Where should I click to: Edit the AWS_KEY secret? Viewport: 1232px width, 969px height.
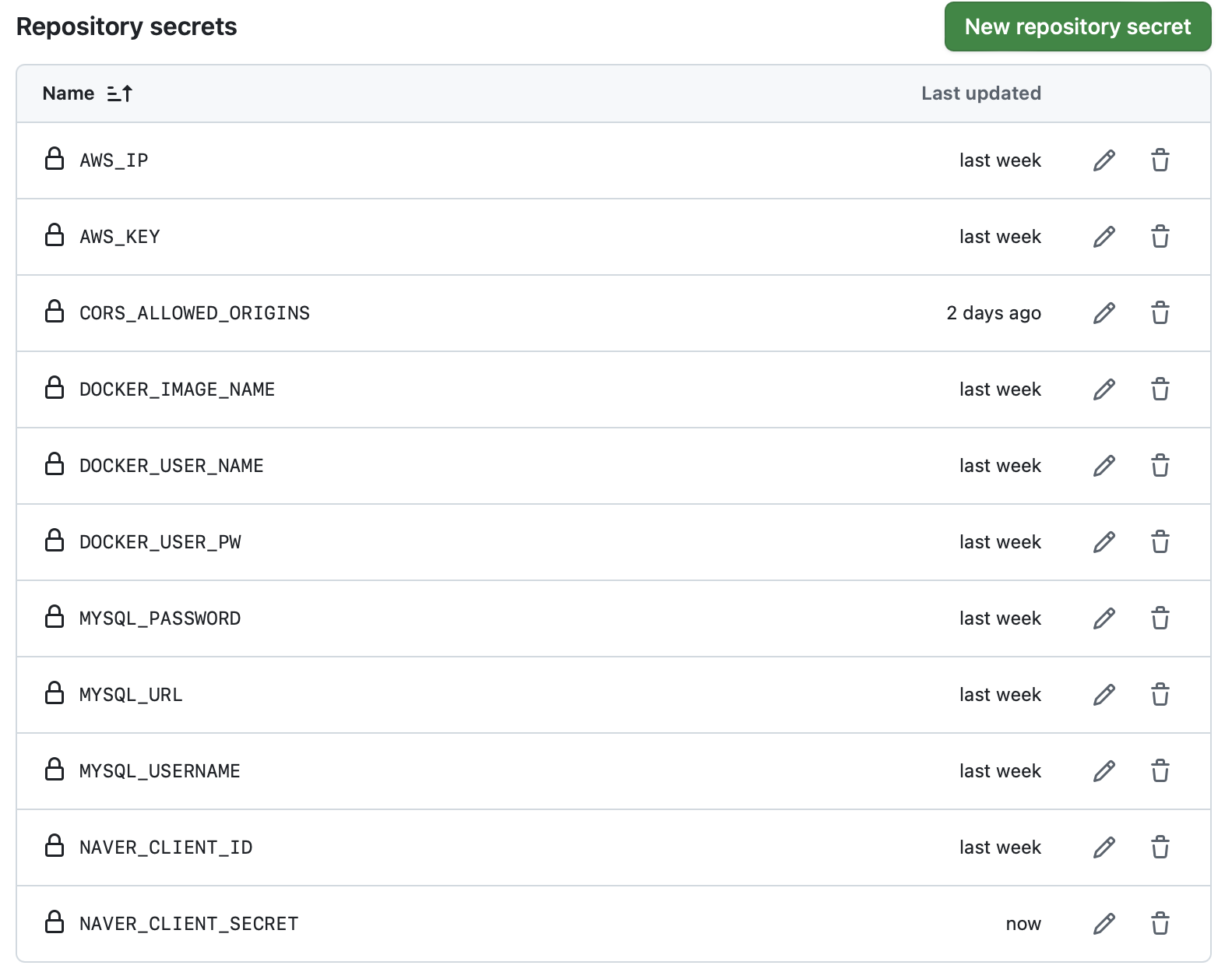coord(1104,237)
